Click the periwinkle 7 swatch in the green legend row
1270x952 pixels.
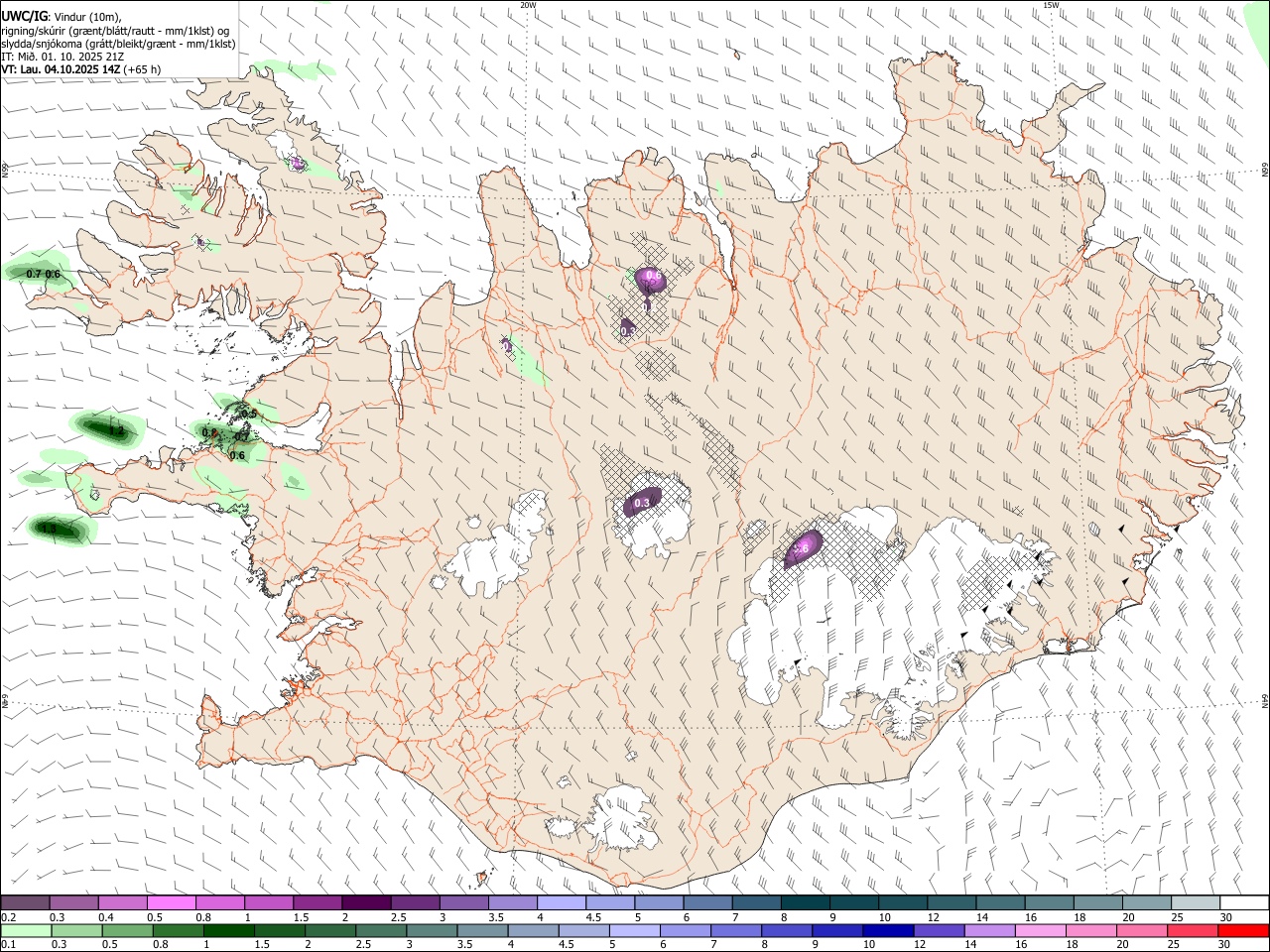[736, 931]
